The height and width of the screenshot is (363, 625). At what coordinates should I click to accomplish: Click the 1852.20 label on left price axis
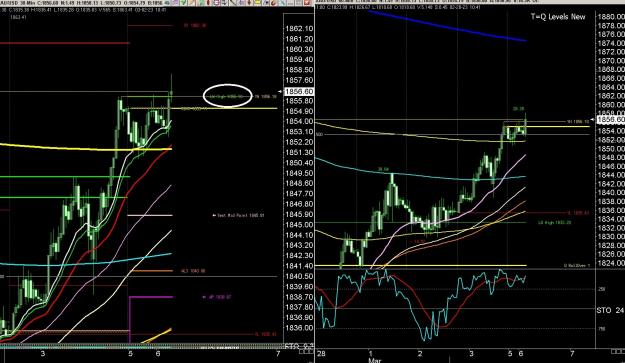pos(299,142)
